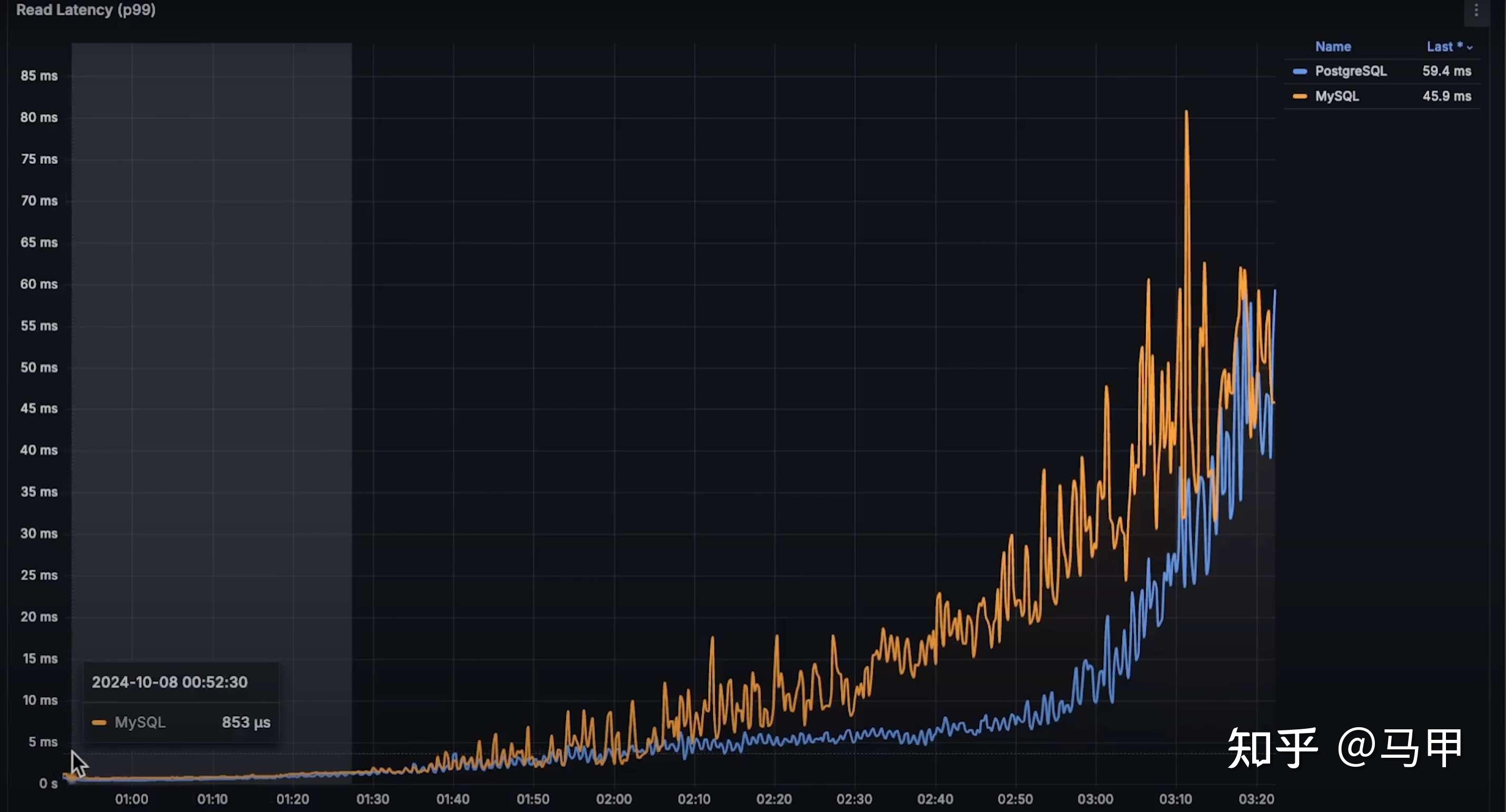Click the tooltip timestamp 2024-10-08 00:52:30

(x=170, y=682)
